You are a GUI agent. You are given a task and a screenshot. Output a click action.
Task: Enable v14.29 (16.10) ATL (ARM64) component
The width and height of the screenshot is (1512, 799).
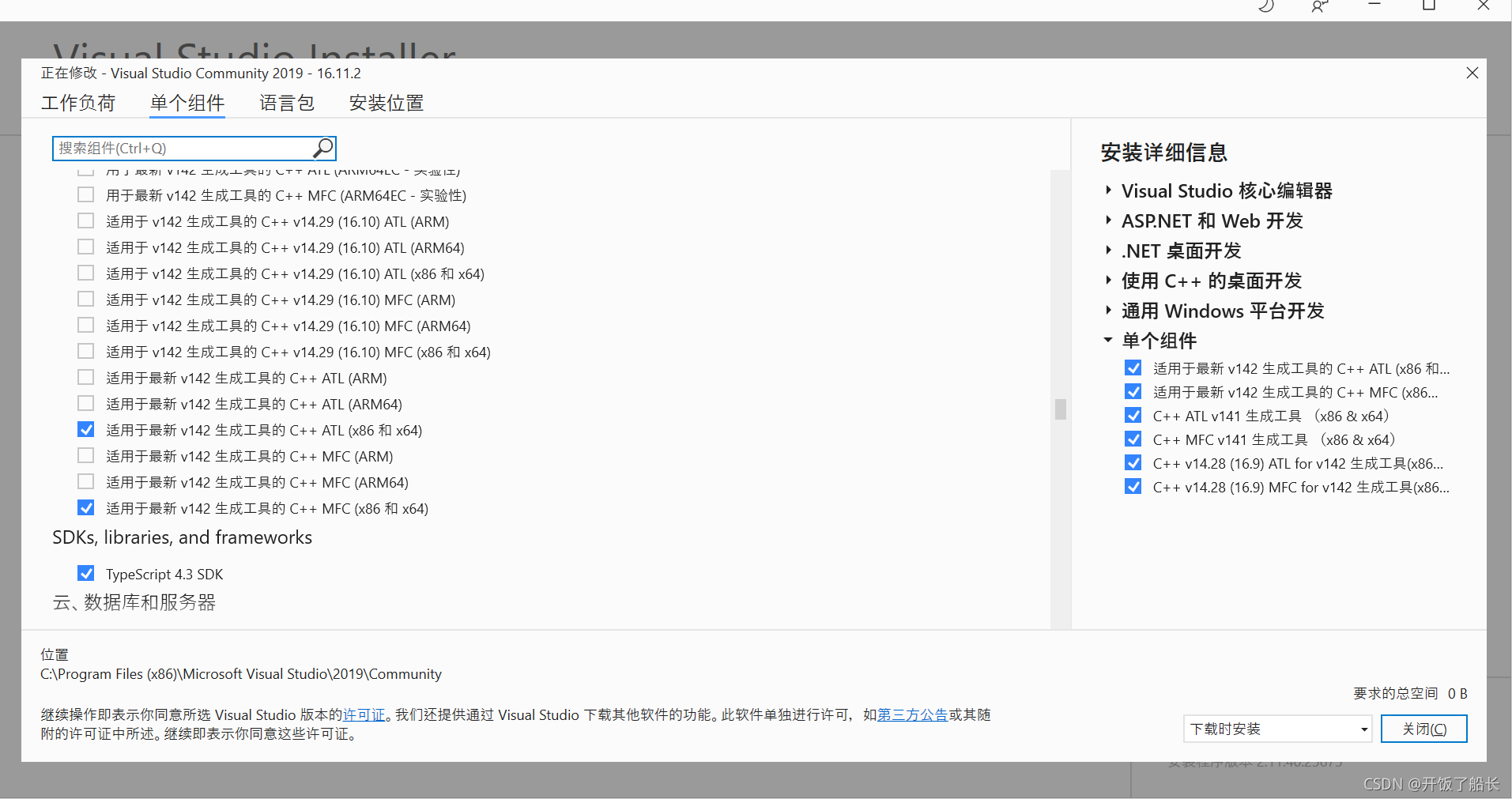85,247
